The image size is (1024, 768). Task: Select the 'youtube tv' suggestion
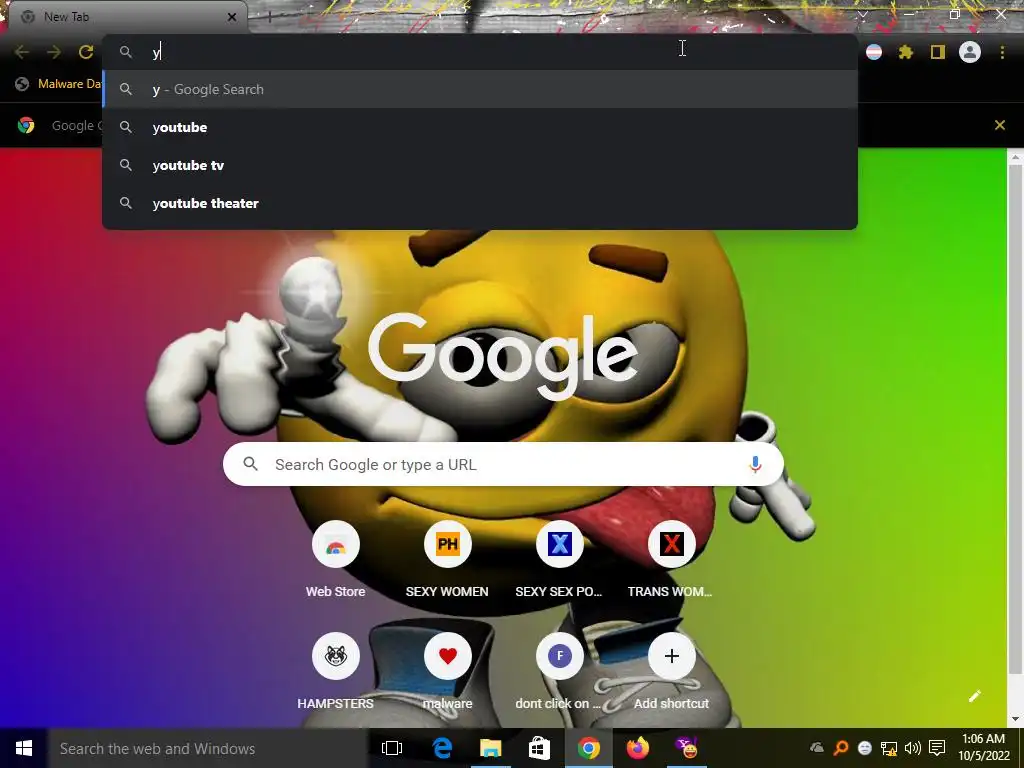pyautogui.click(x=480, y=165)
